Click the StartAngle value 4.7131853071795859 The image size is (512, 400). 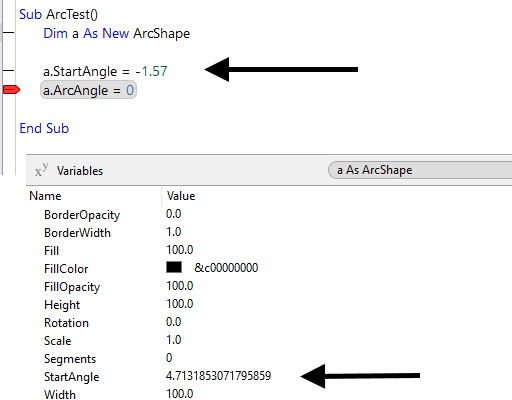(218, 376)
